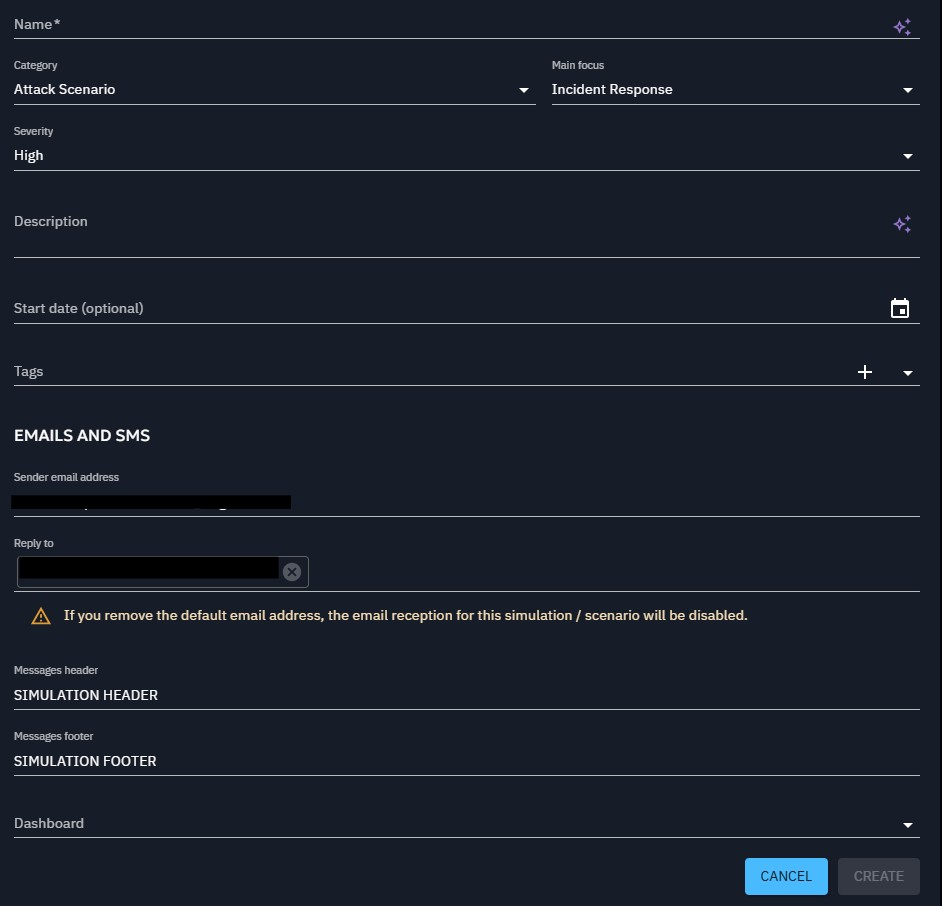
Task: Open the Main focus dropdown
Action: 907,90
